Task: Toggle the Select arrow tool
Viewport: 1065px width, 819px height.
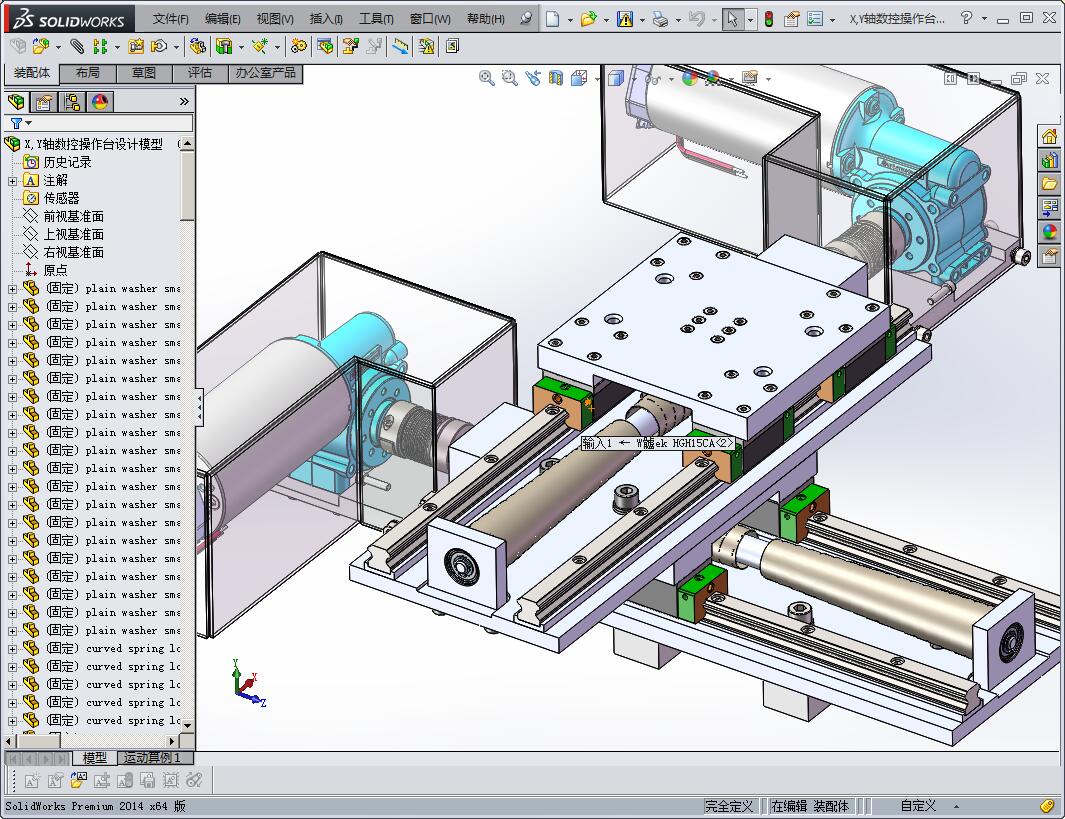Action: (x=732, y=19)
